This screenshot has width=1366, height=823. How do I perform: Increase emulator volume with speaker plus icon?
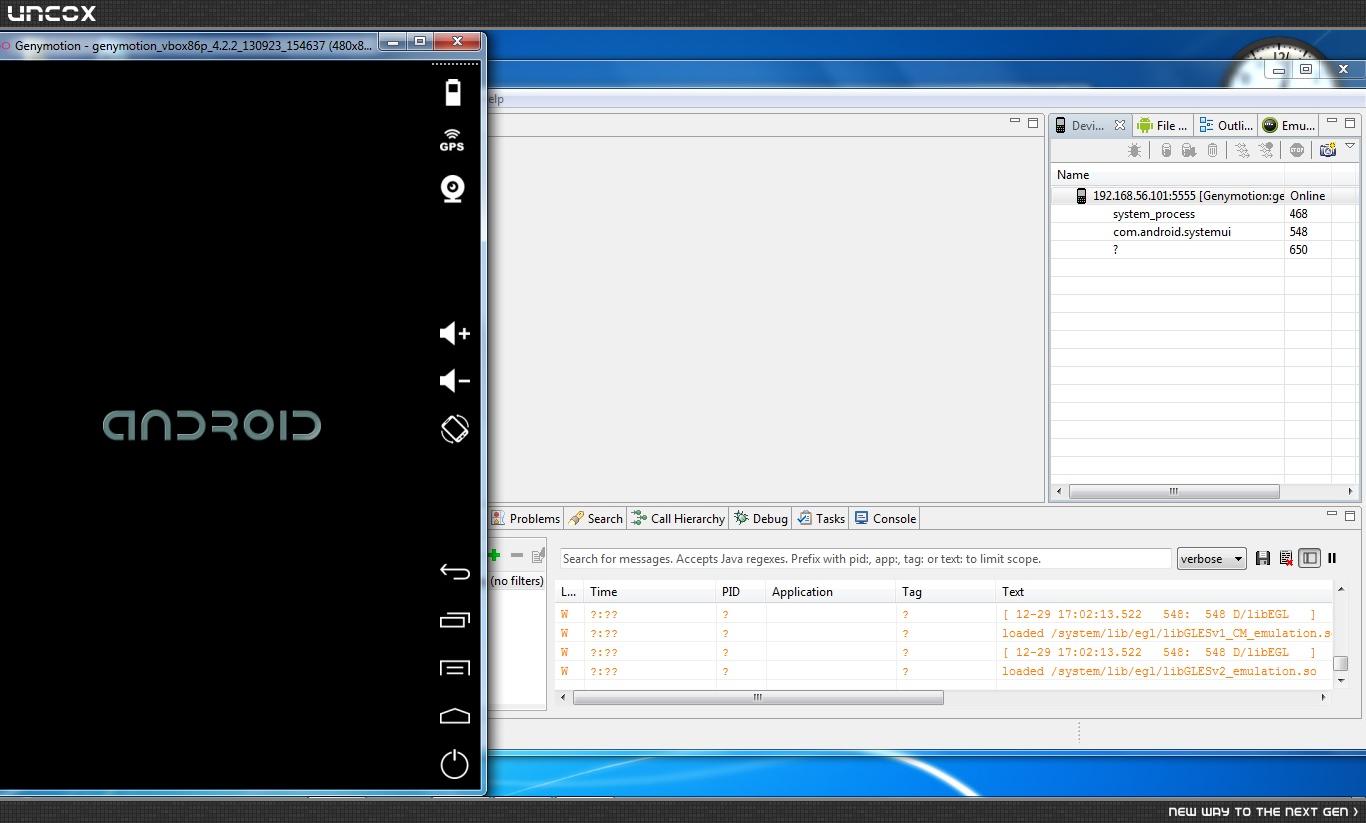coord(455,333)
